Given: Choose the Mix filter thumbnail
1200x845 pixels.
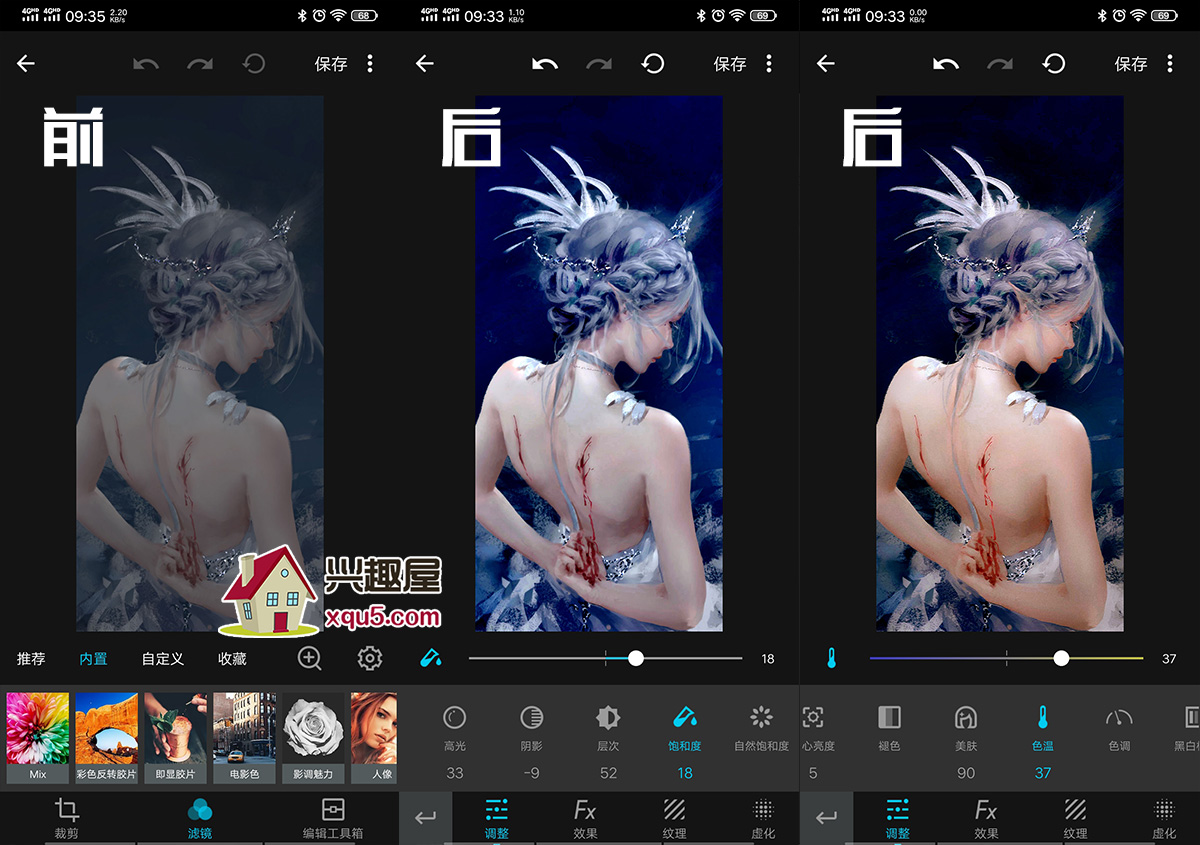Looking at the screenshot, I should click(38, 738).
